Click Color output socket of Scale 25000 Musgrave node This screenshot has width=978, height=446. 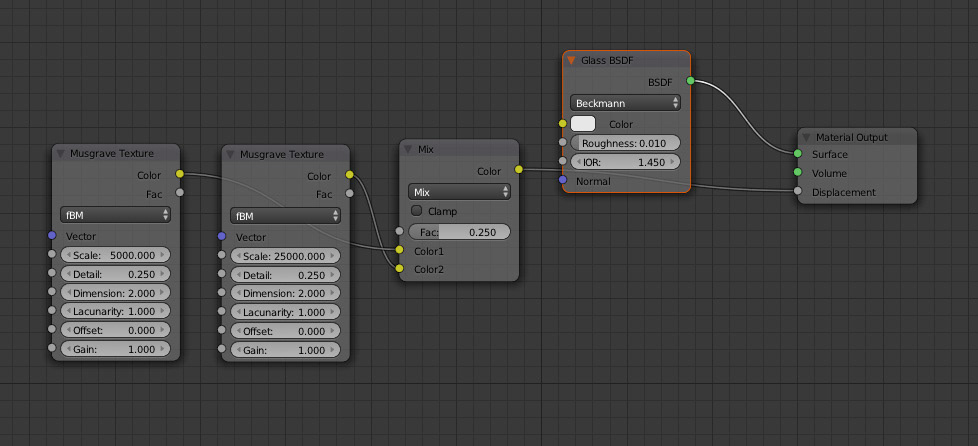click(349, 175)
